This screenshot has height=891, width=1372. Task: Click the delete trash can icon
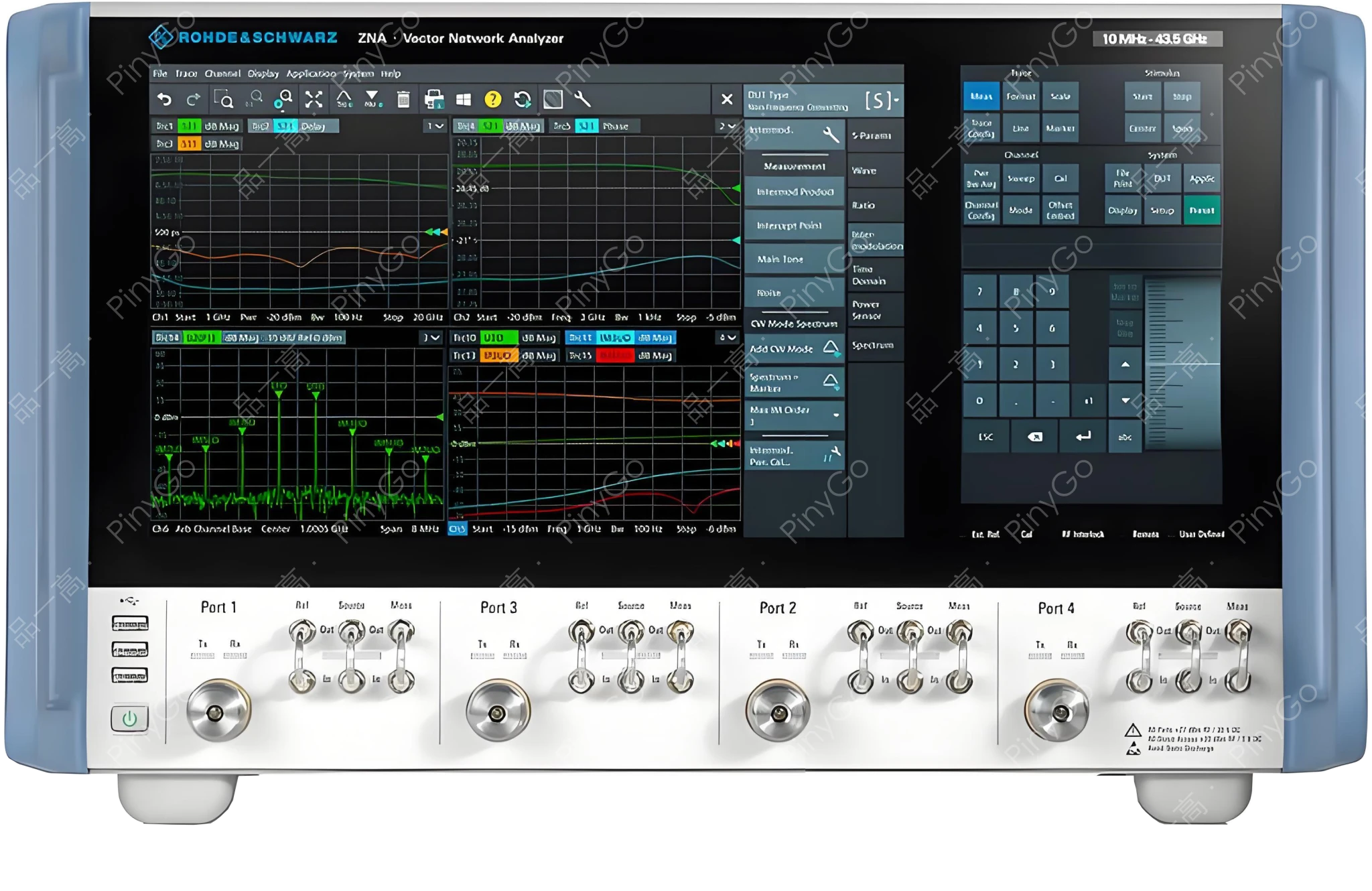(403, 100)
